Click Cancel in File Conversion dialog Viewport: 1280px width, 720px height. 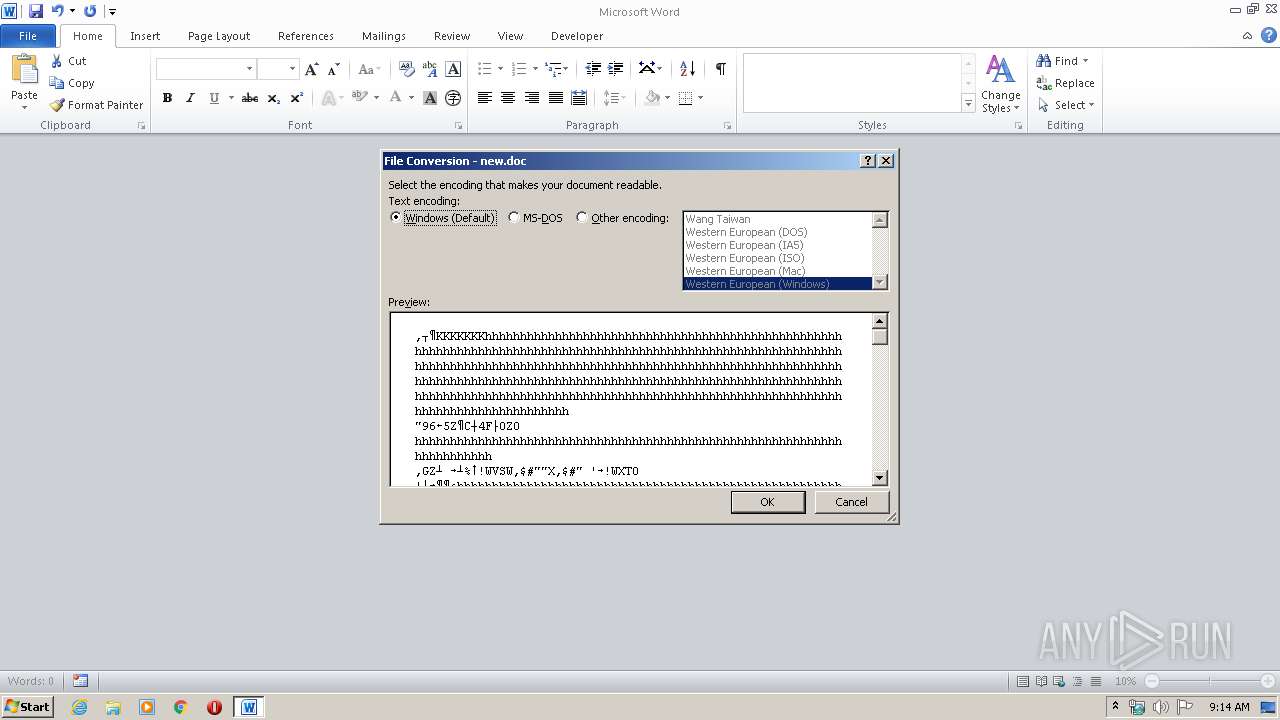pos(851,502)
